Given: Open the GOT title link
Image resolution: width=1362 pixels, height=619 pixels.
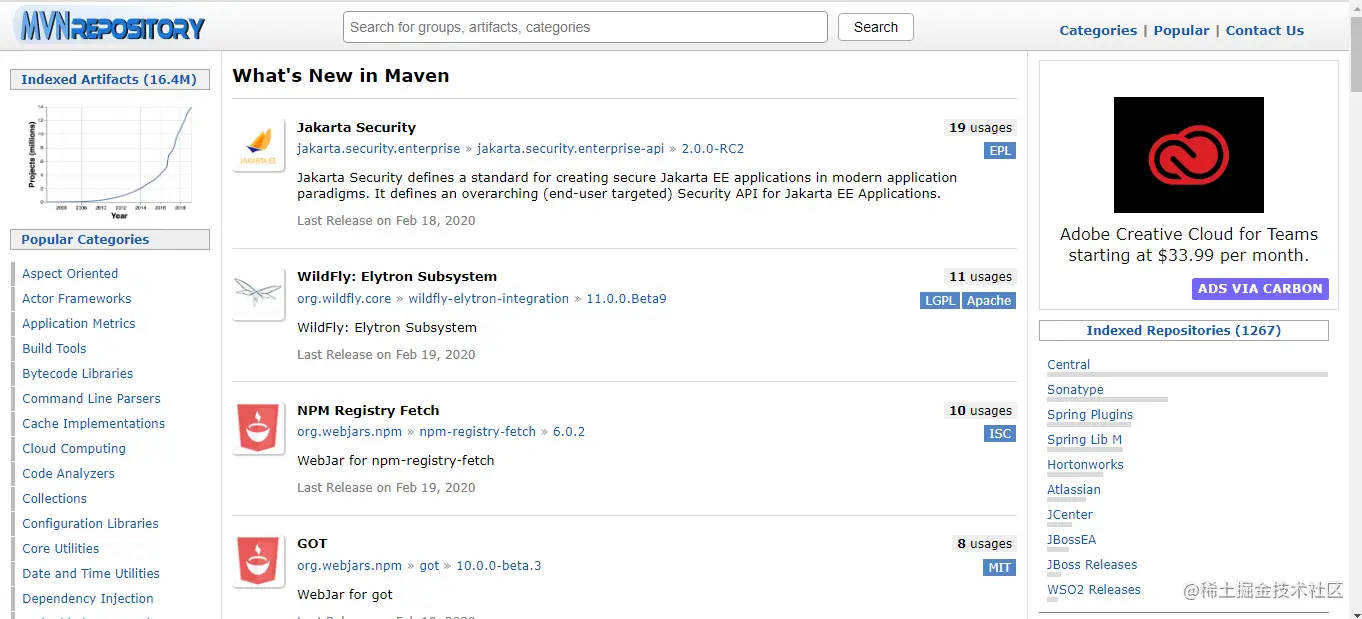Looking at the screenshot, I should (312, 543).
